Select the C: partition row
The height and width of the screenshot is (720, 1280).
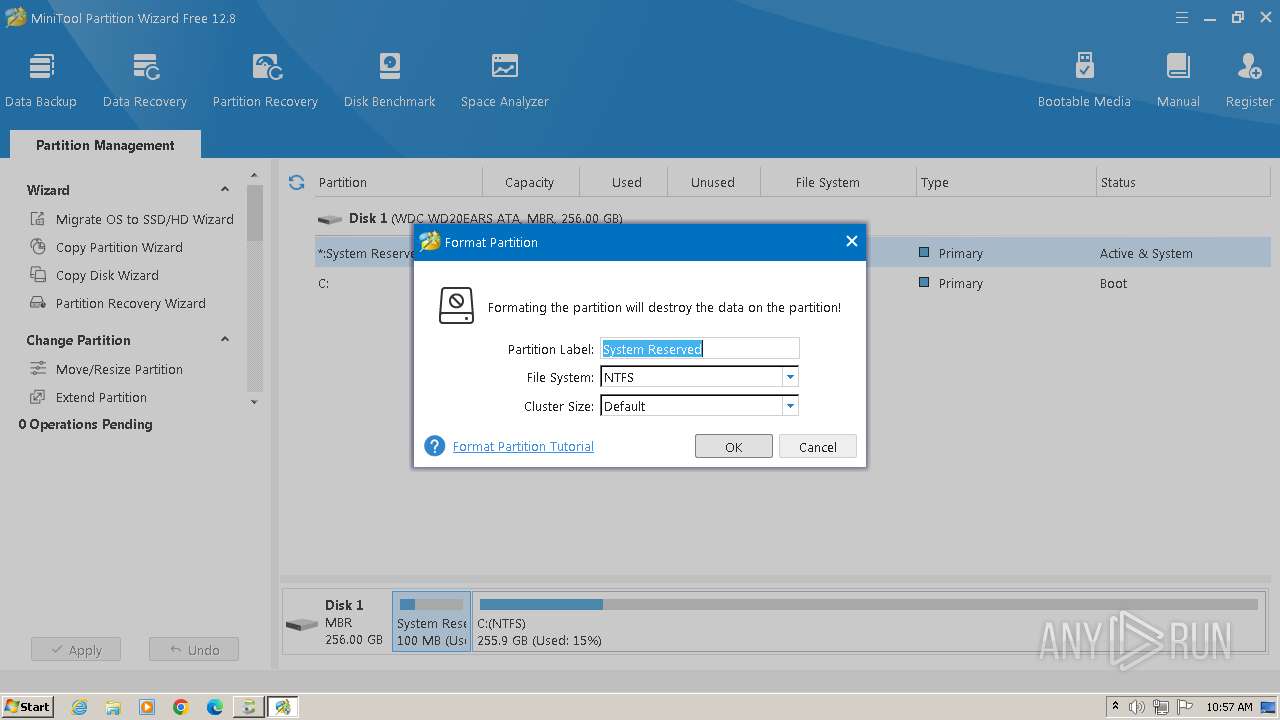[792, 283]
